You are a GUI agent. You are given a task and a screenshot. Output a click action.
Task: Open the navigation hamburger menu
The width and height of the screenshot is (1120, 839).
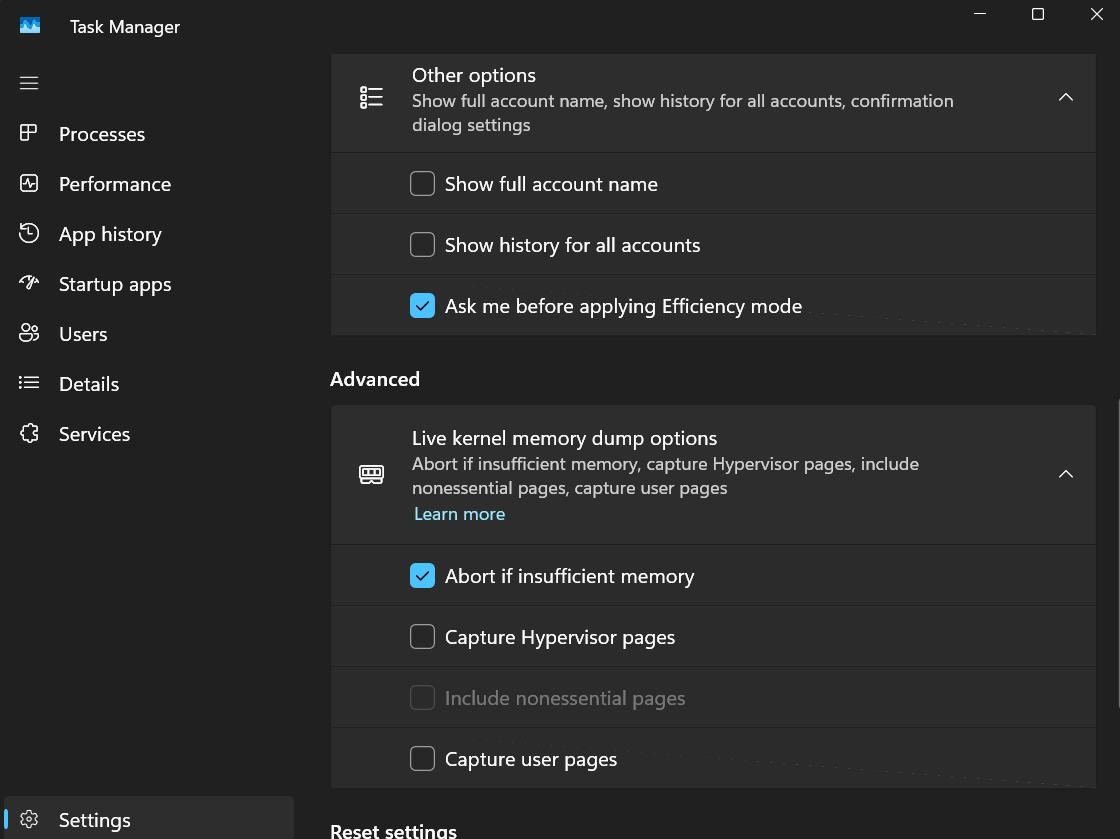click(29, 82)
